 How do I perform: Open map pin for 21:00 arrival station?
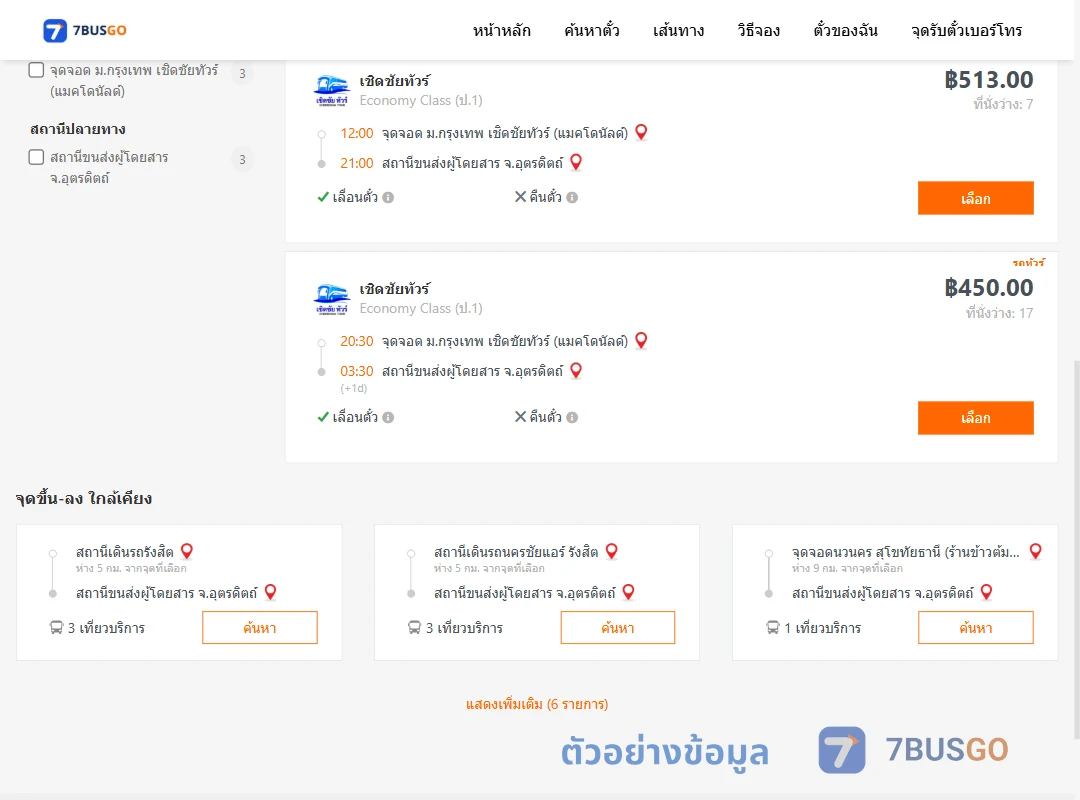pyautogui.click(x=577, y=163)
